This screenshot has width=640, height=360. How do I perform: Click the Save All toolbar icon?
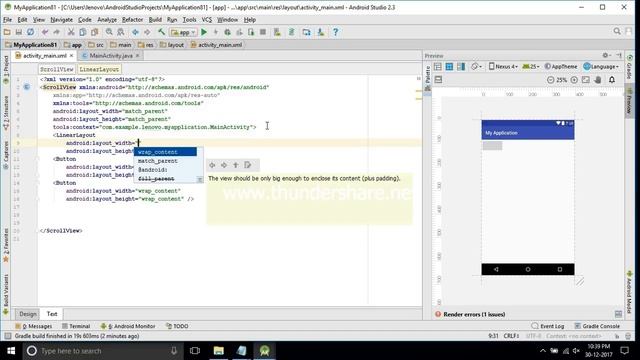[x=19, y=32]
